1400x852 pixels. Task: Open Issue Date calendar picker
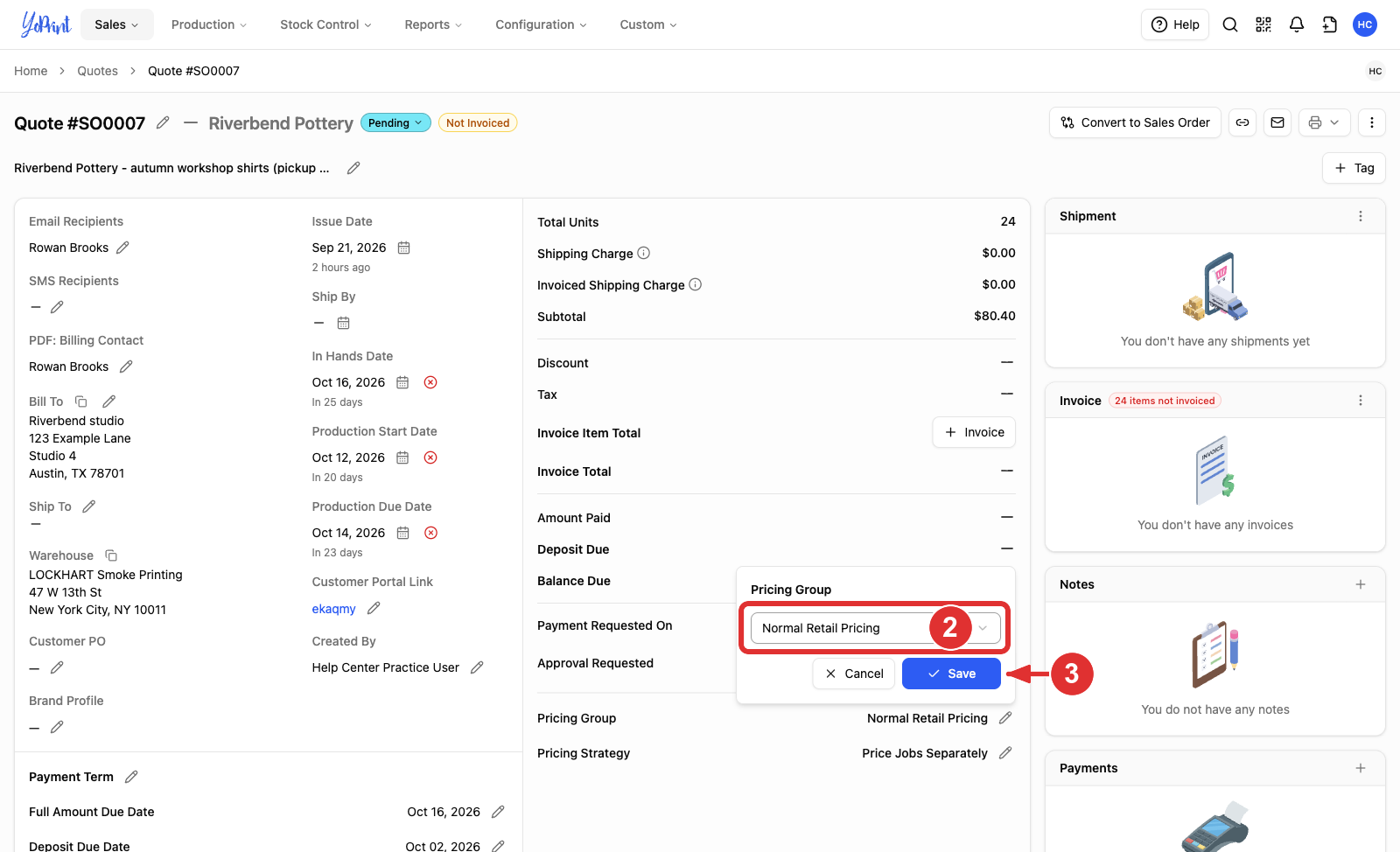point(403,248)
